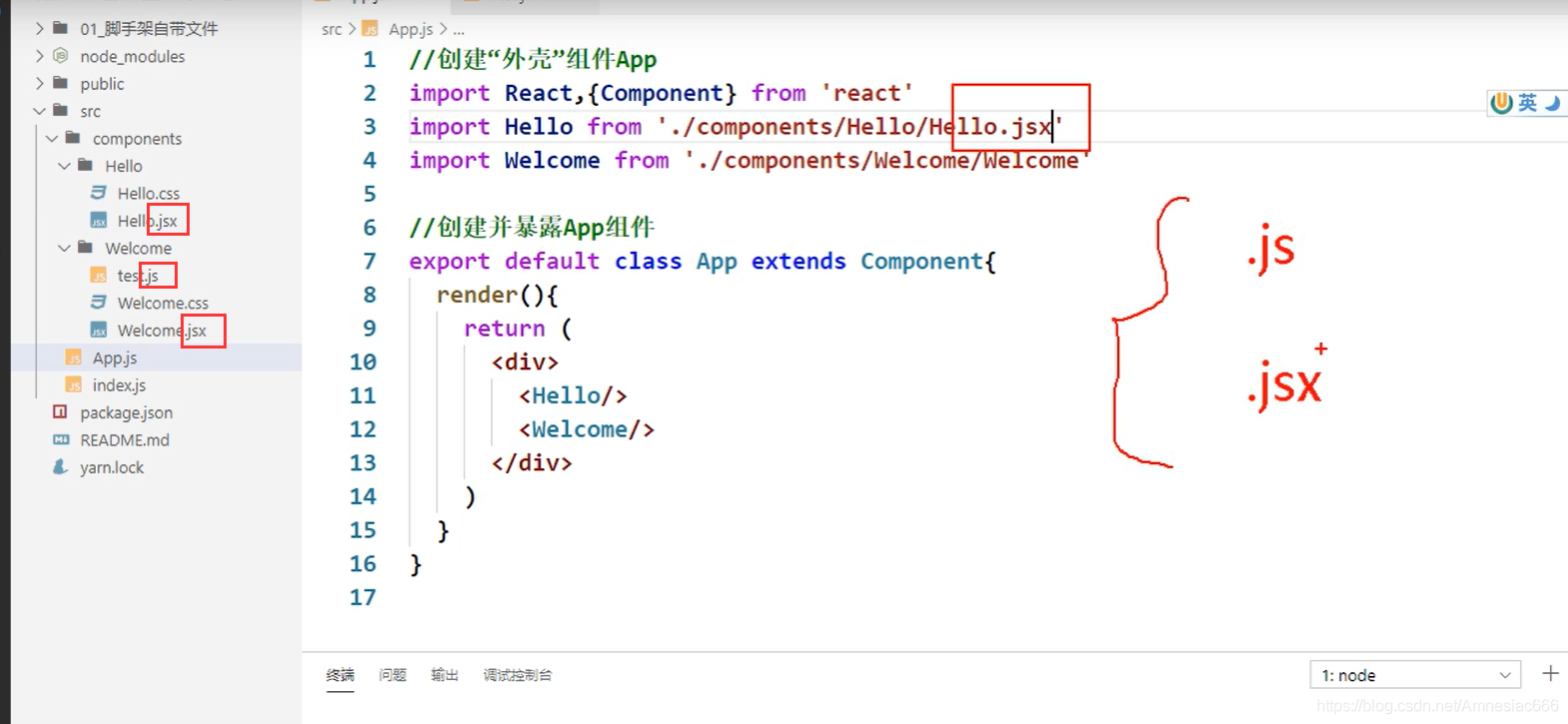The height and width of the screenshot is (724, 1568).
Task: Click the components folder icon
Action: pos(73,138)
